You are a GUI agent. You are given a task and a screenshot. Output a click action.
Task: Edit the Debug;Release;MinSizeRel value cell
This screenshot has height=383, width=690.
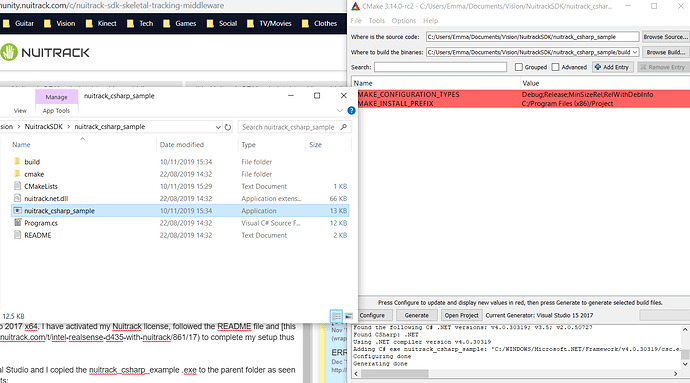pos(587,94)
